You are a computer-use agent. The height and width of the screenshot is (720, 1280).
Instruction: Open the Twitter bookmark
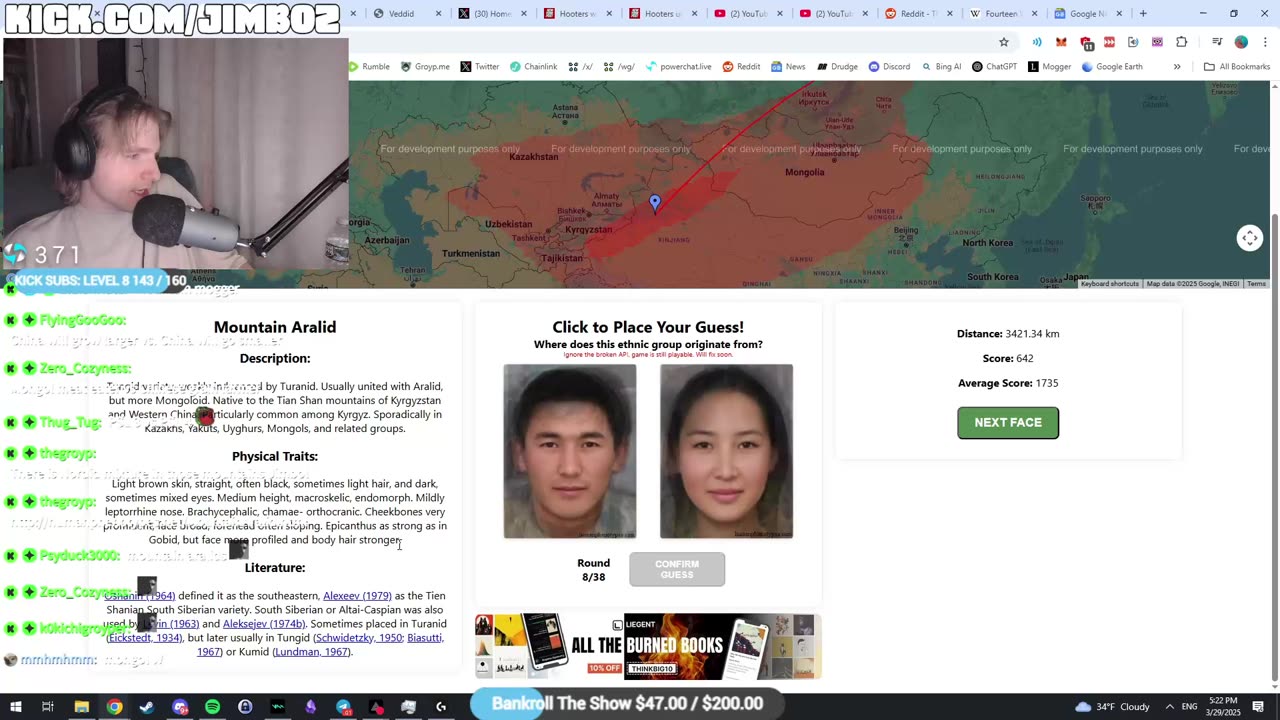pos(479,67)
